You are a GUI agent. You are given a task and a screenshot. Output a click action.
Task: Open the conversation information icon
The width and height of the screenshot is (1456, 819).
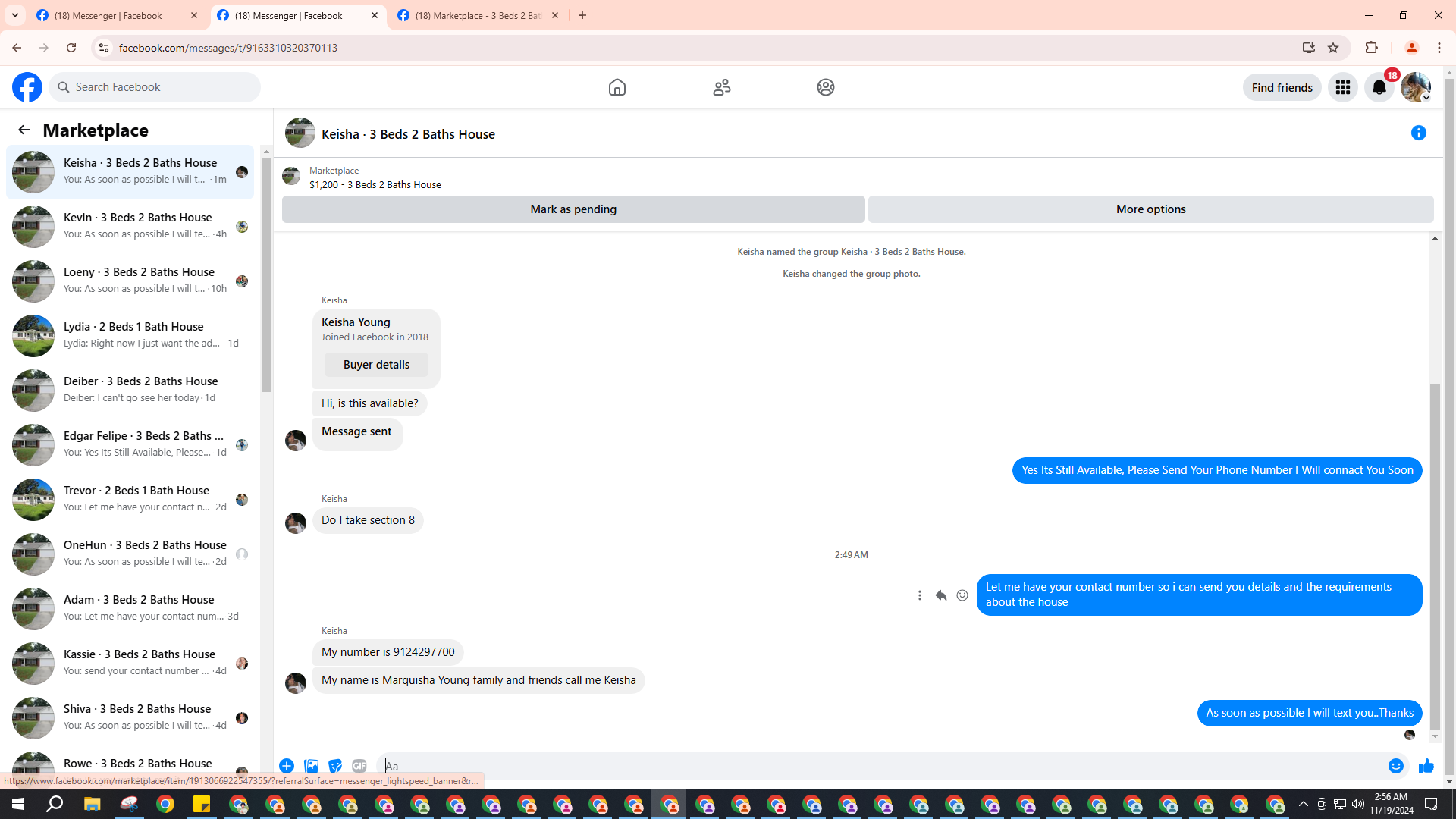pos(1419,133)
